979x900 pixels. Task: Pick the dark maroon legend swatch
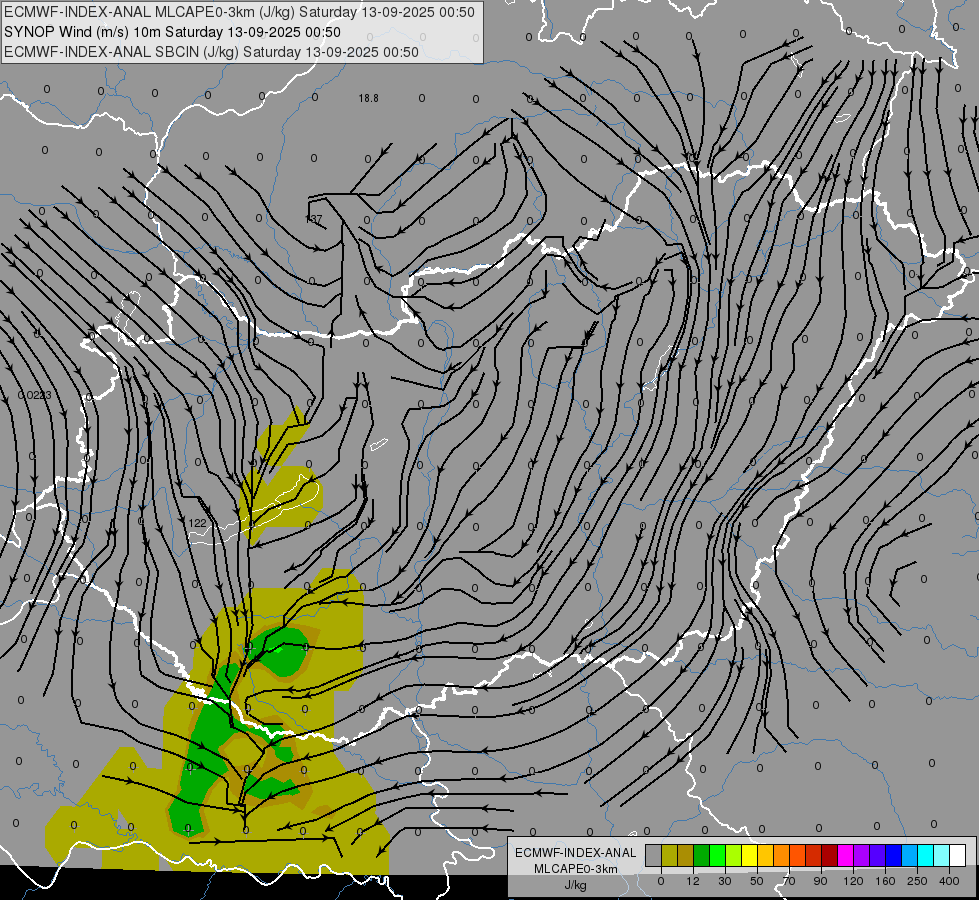click(830, 855)
